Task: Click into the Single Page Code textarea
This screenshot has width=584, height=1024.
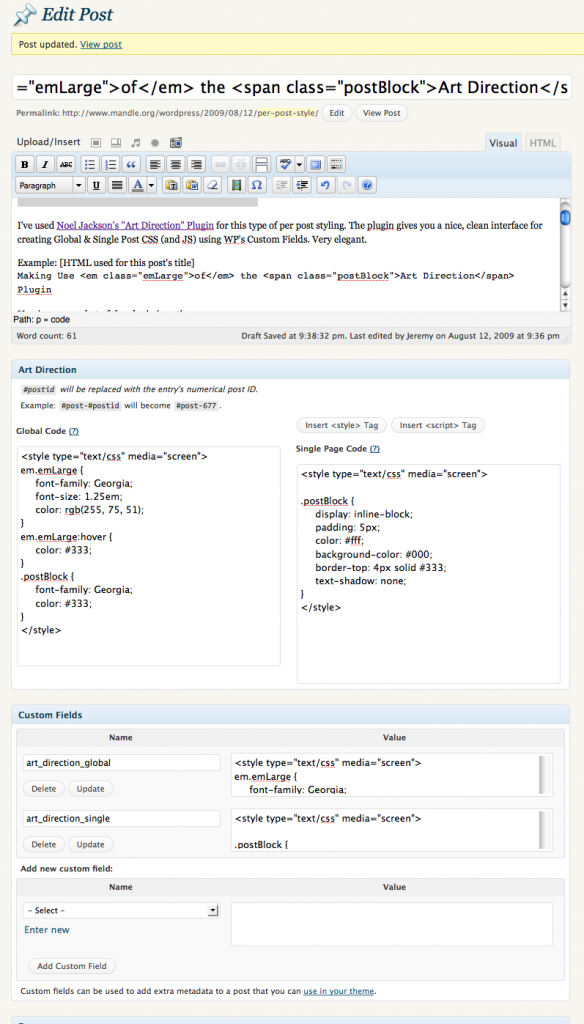Action: (429, 574)
